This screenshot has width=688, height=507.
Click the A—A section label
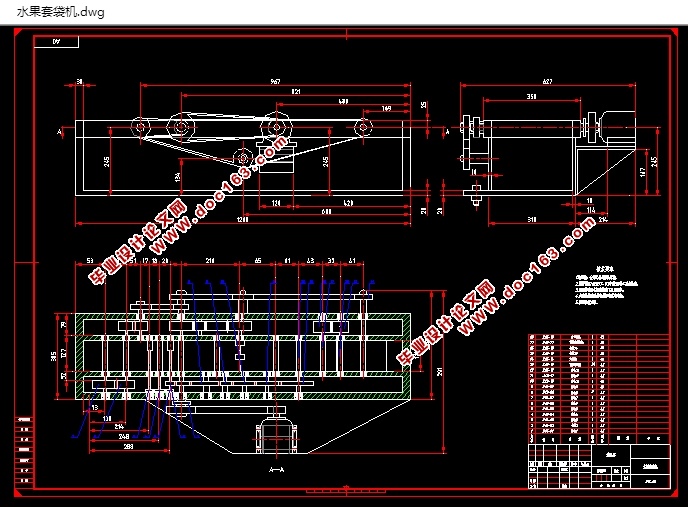pos(276,470)
